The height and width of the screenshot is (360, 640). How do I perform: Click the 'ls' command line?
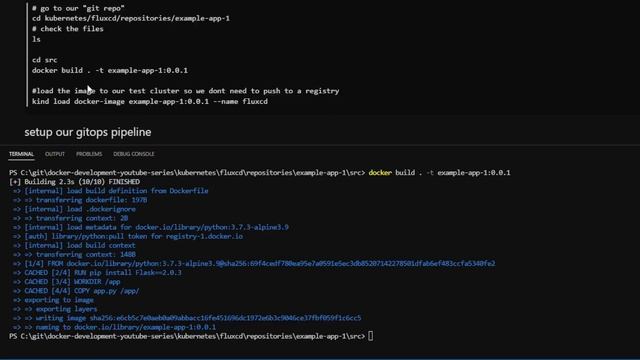tap(36, 39)
